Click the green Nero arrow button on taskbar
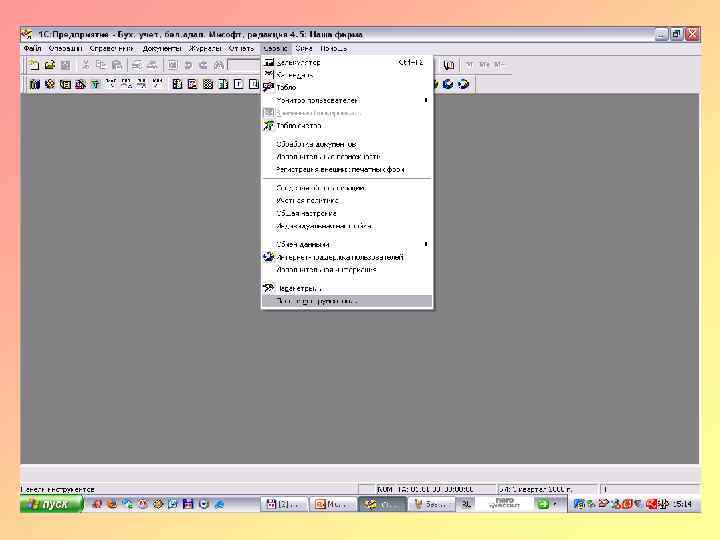 click(543, 504)
